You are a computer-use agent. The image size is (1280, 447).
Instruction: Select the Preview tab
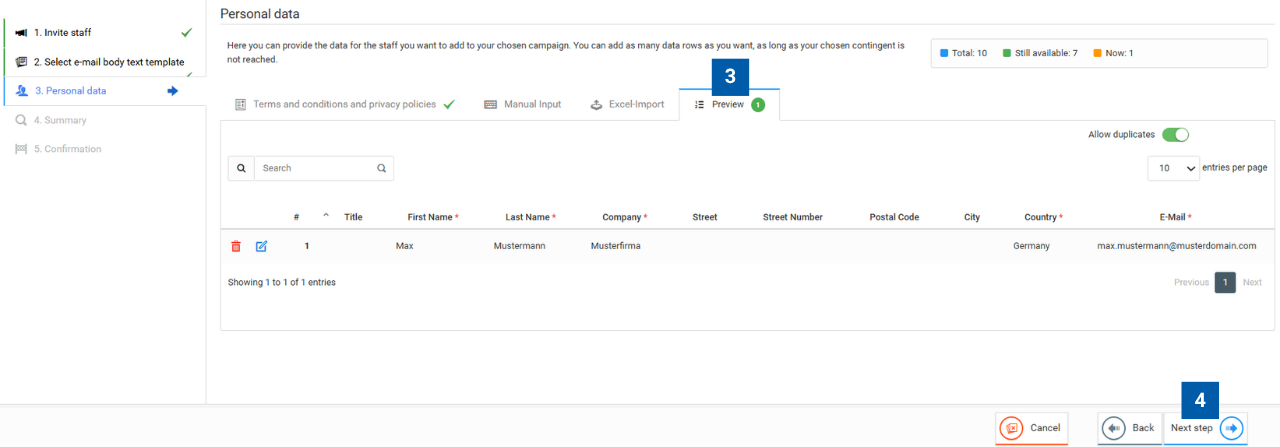(729, 104)
